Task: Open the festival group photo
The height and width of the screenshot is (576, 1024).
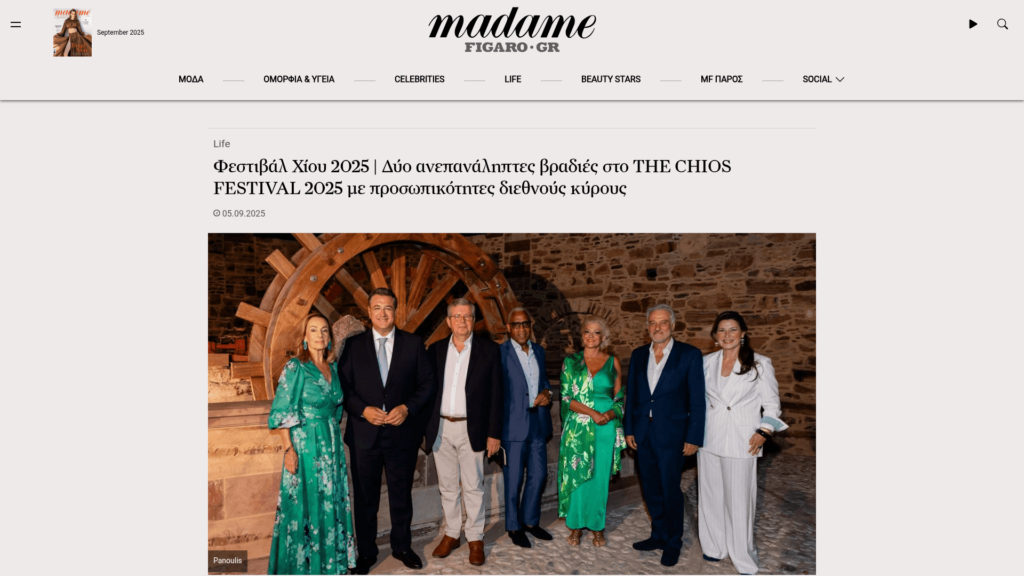Action: 512,404
